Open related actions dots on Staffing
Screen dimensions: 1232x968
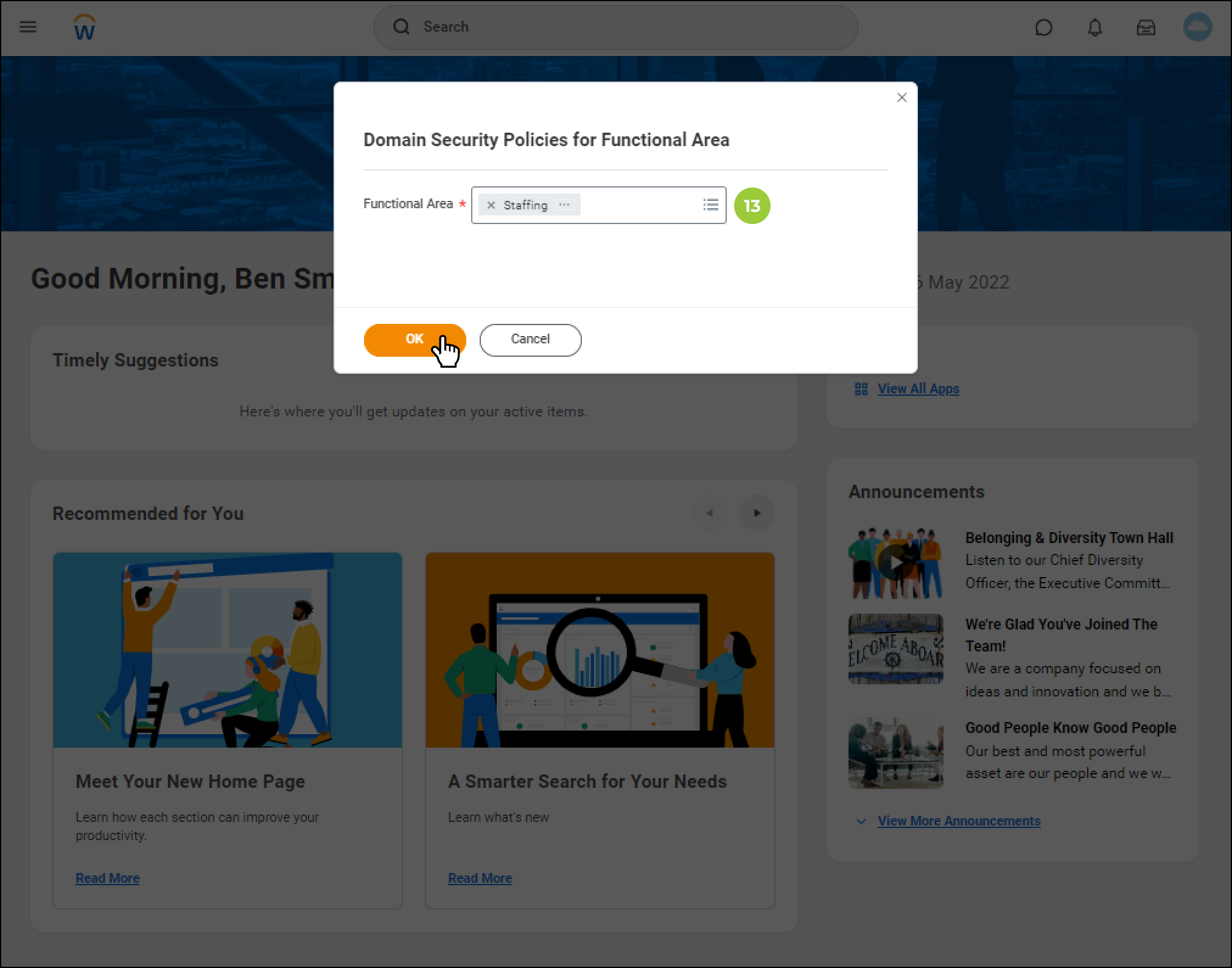(x=565, y=205)
